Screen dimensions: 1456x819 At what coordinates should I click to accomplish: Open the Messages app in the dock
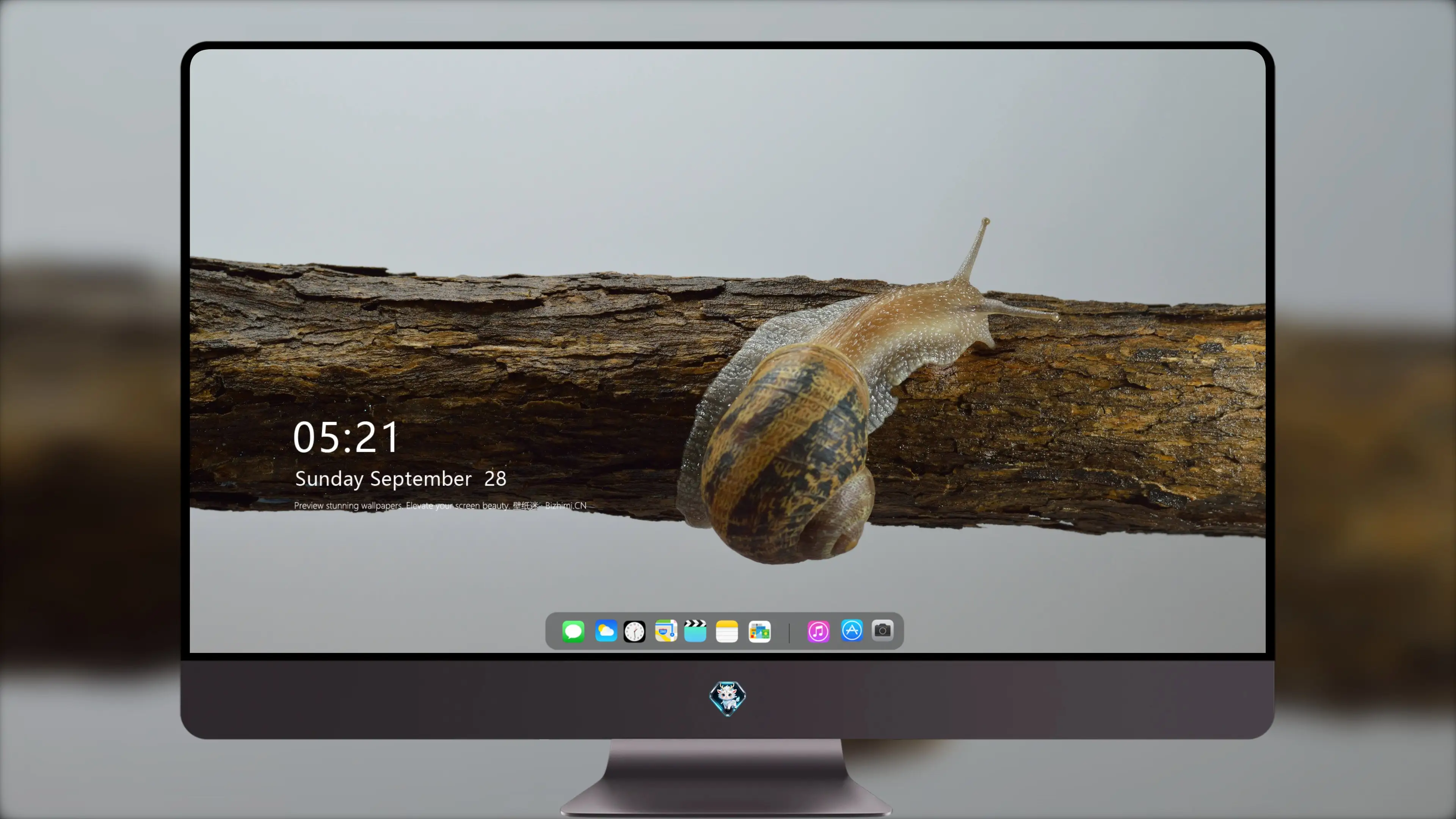pyautogui.click(x=573, y=631)
